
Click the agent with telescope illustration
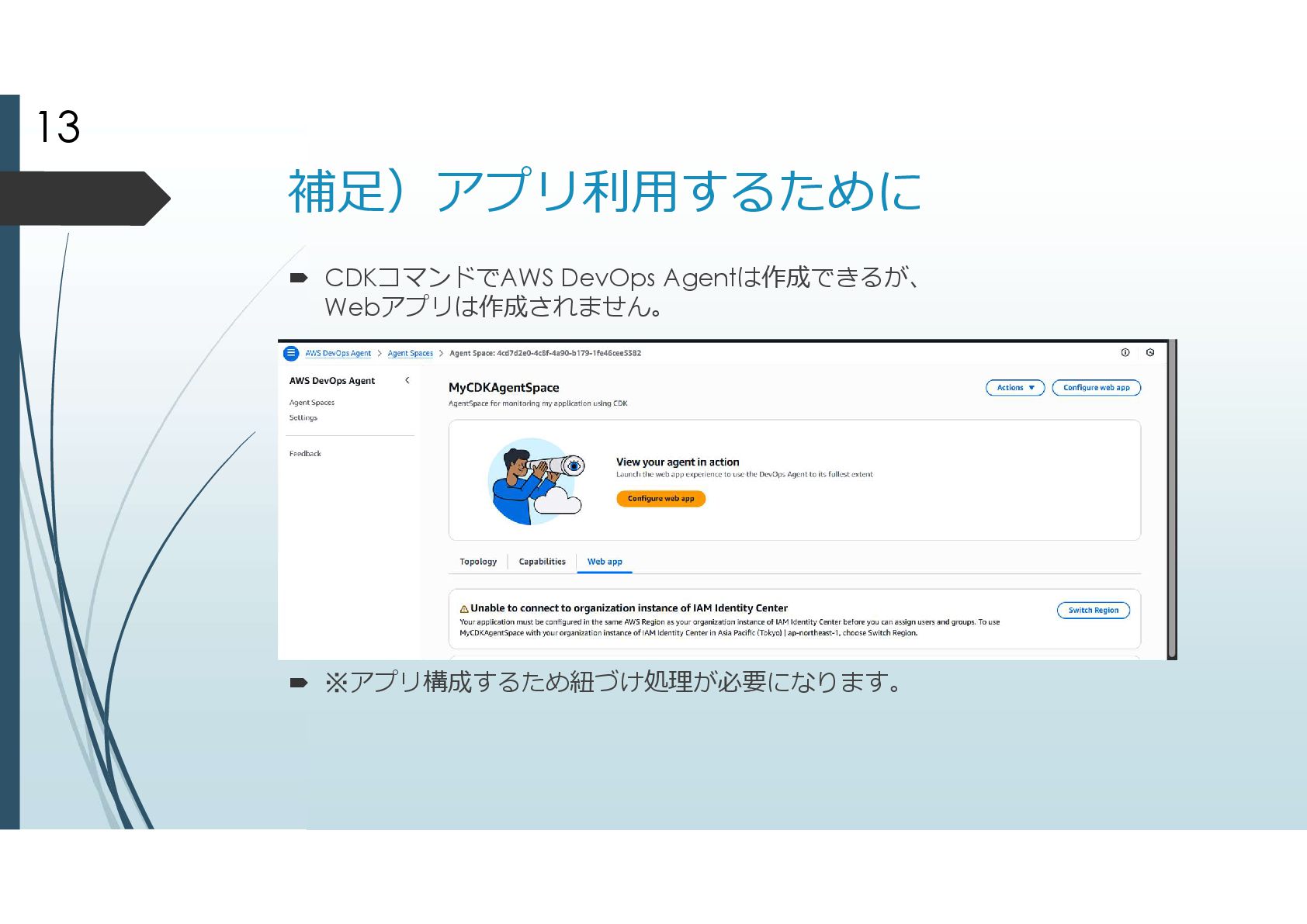[536, 481]
